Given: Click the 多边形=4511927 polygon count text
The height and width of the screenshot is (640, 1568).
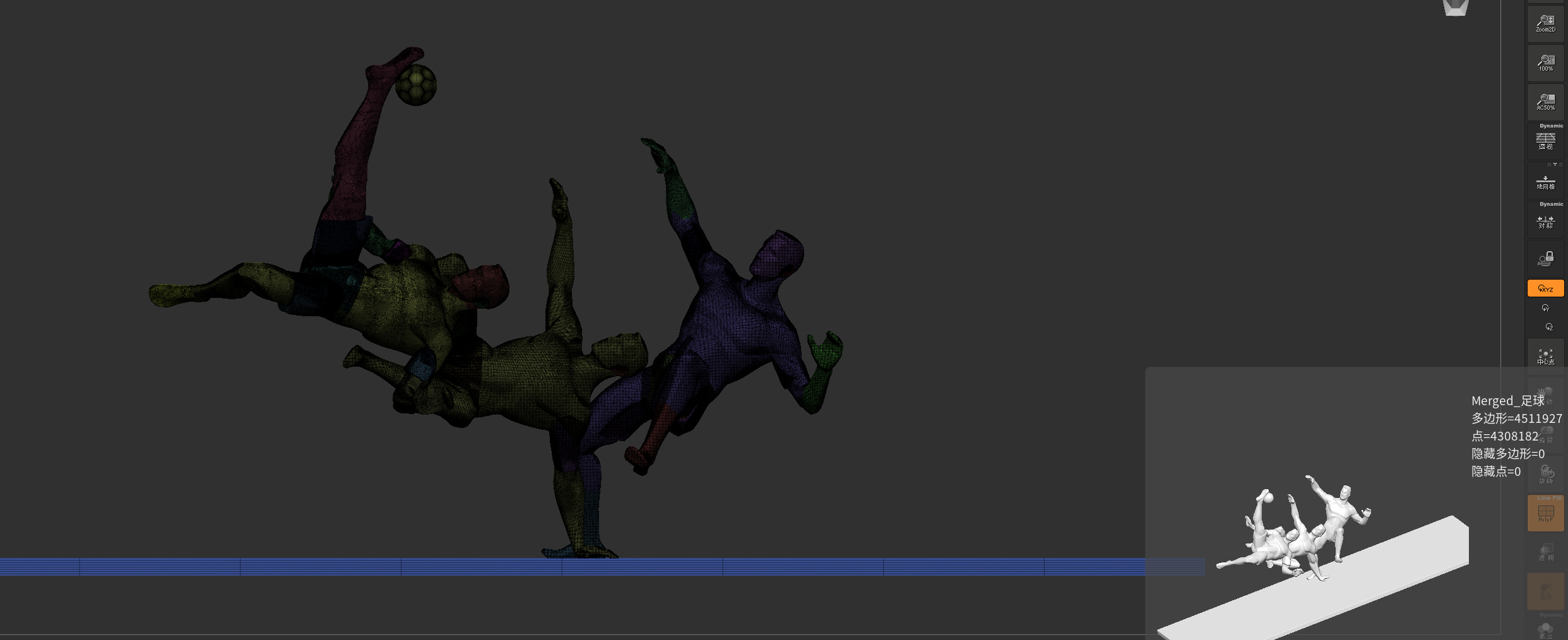Looking at the screenshot, I should [x=1517, y=418].
